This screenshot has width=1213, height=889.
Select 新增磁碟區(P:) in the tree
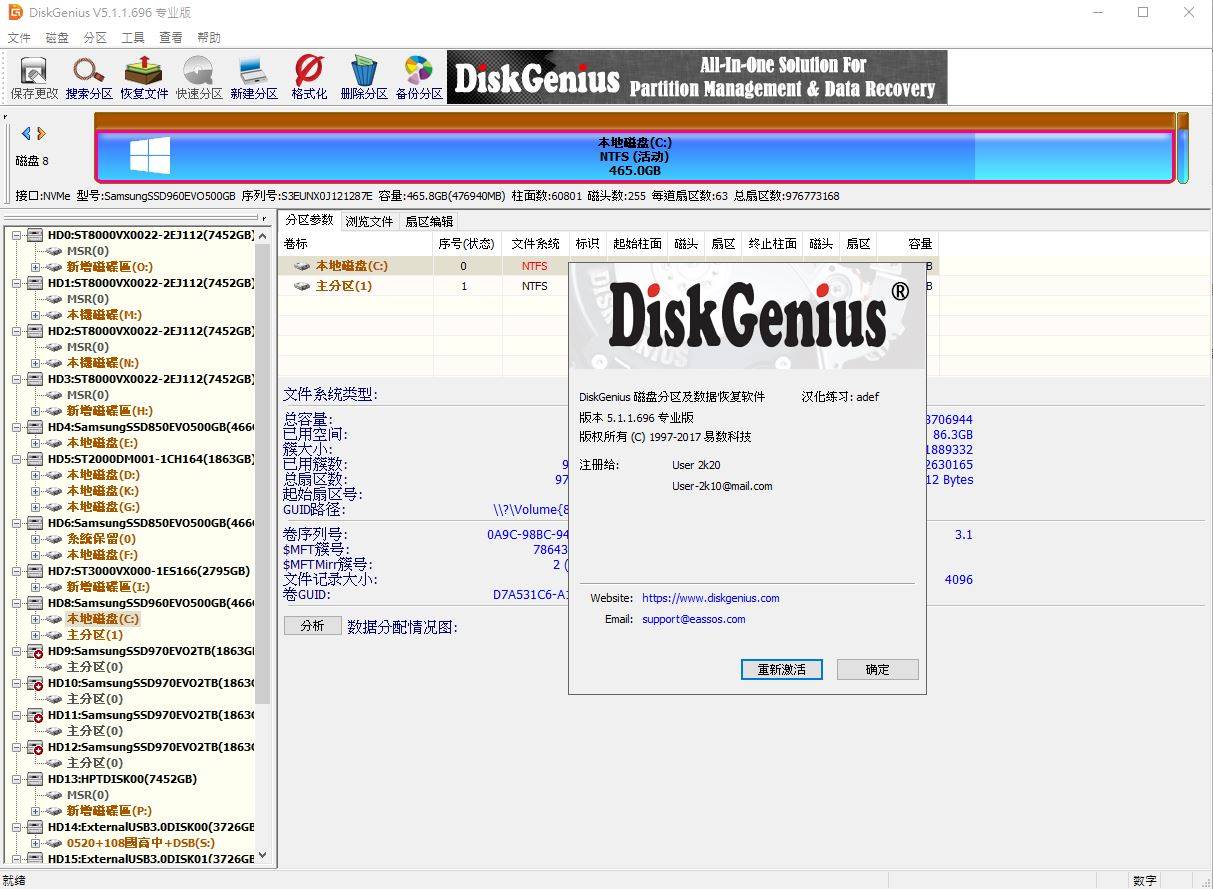point(110,811)
